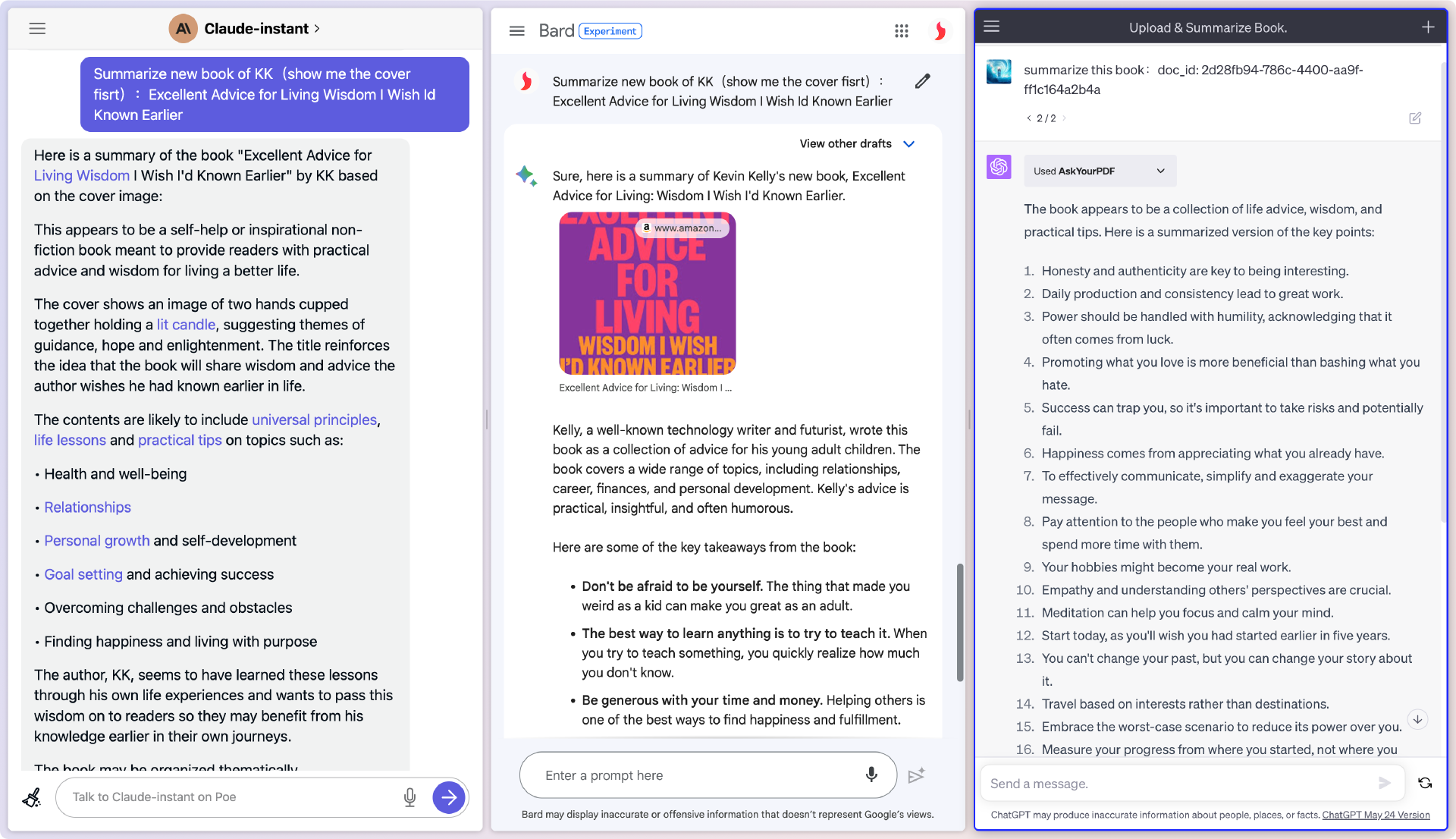1456x839 pixels.
Task: Open Claude-instant bot details chevron
Action: [x=317, y=29]
